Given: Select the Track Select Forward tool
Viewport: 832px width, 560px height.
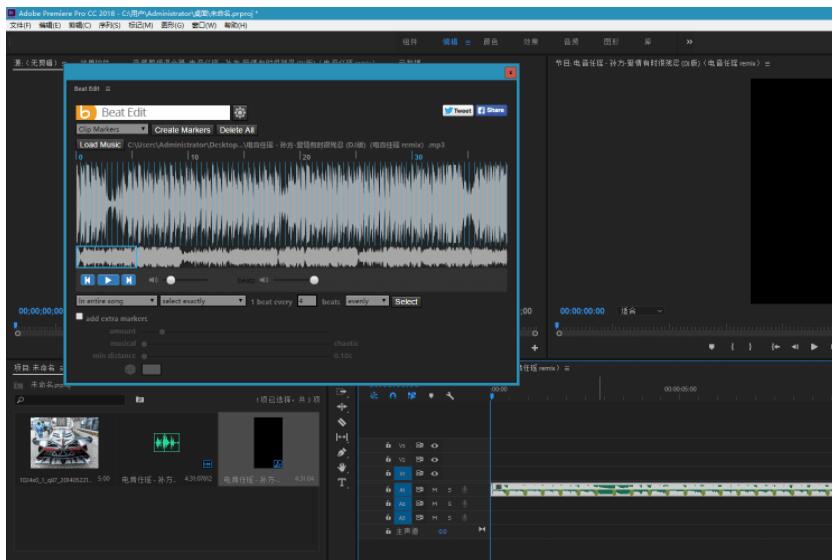Looking at the screenshot, I should (x=342, y=392).
